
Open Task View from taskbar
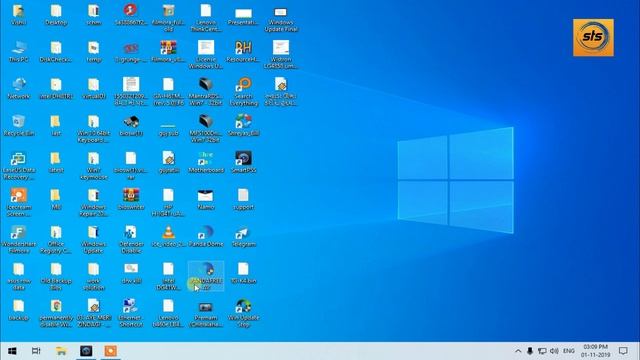click(36, 351)
